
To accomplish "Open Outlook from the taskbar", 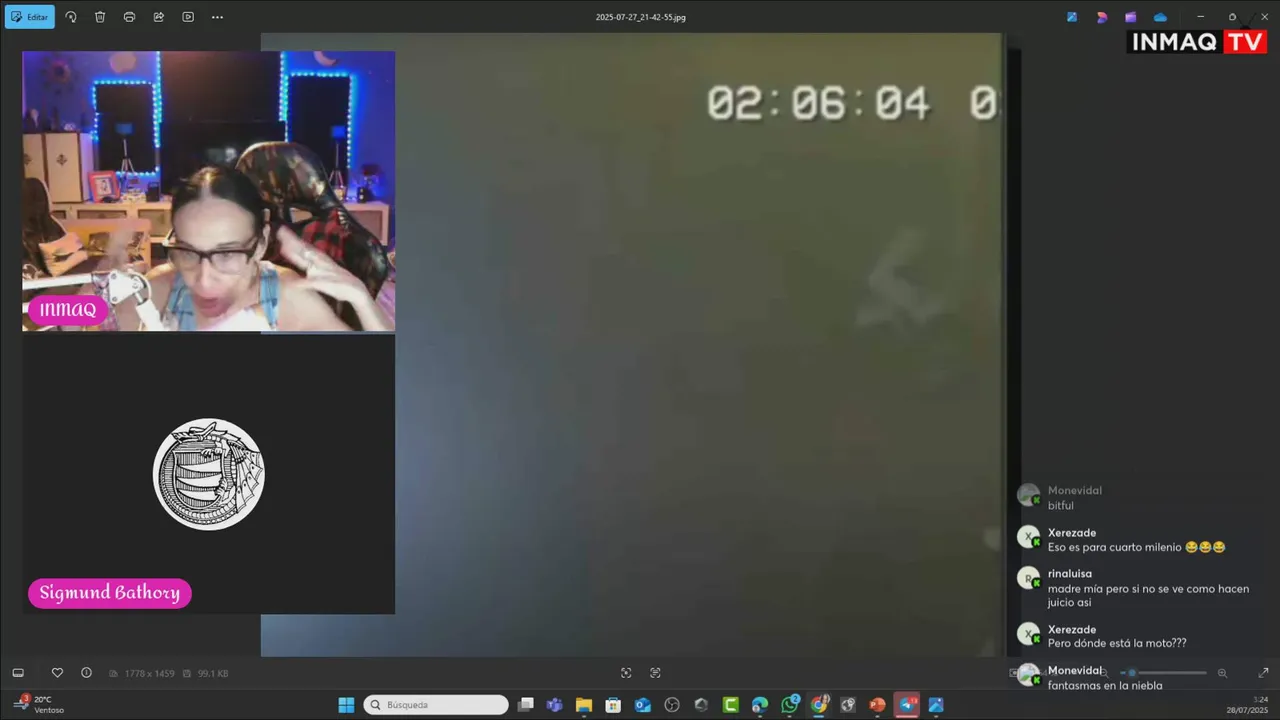I will [643, 705].
